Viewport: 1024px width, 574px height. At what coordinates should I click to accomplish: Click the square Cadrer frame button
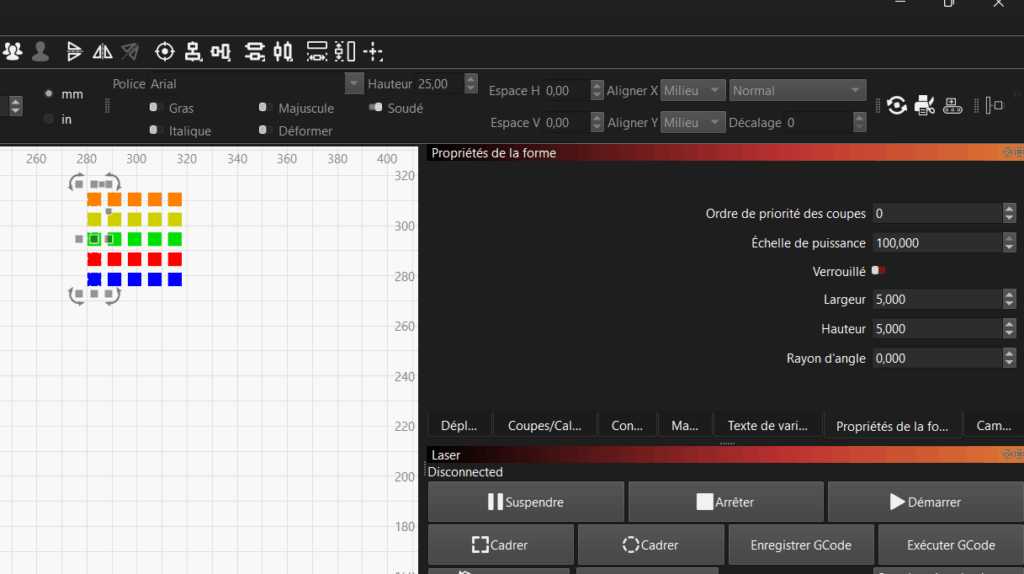tap(501, 545)
